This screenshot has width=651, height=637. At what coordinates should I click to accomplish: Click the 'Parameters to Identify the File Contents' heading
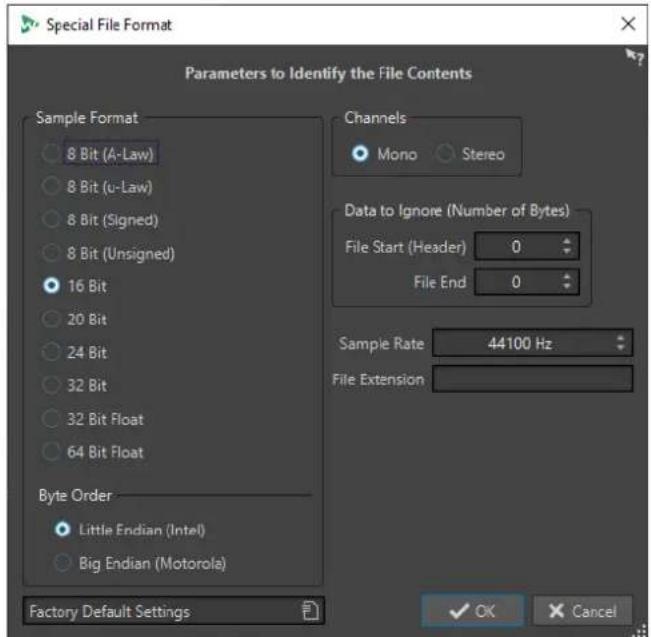pos(328,74)
